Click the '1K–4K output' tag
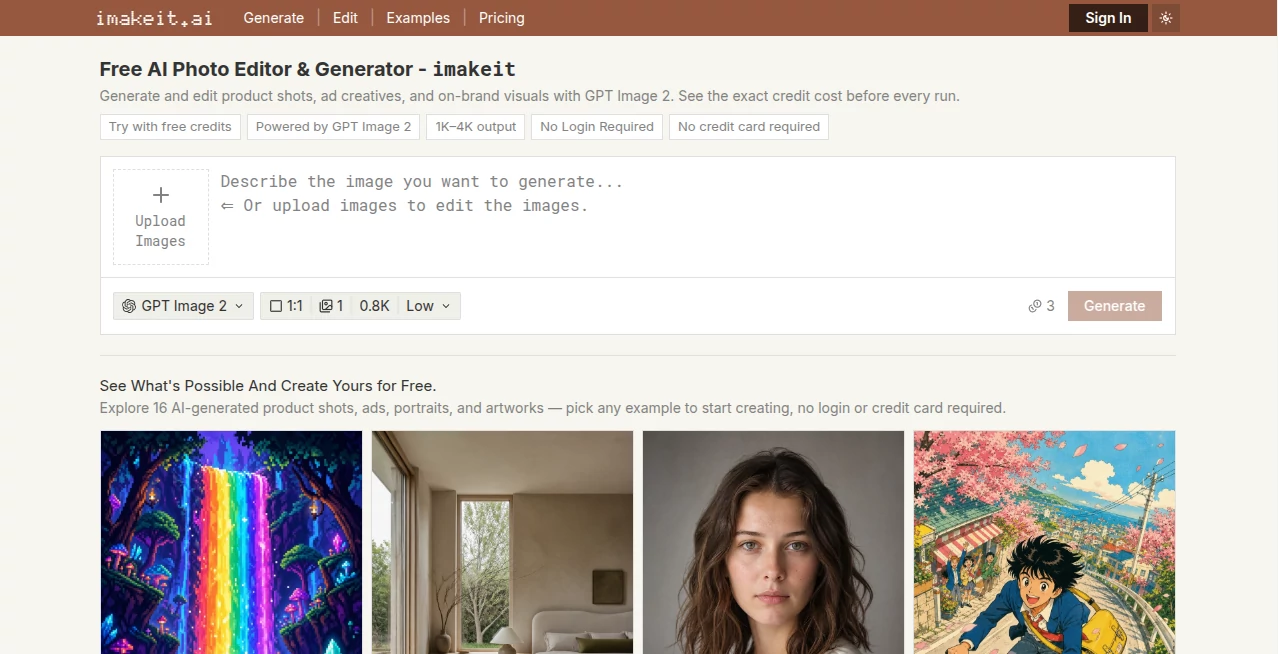The height and width of the screenshot is (654, 1278). click(476, 127)
